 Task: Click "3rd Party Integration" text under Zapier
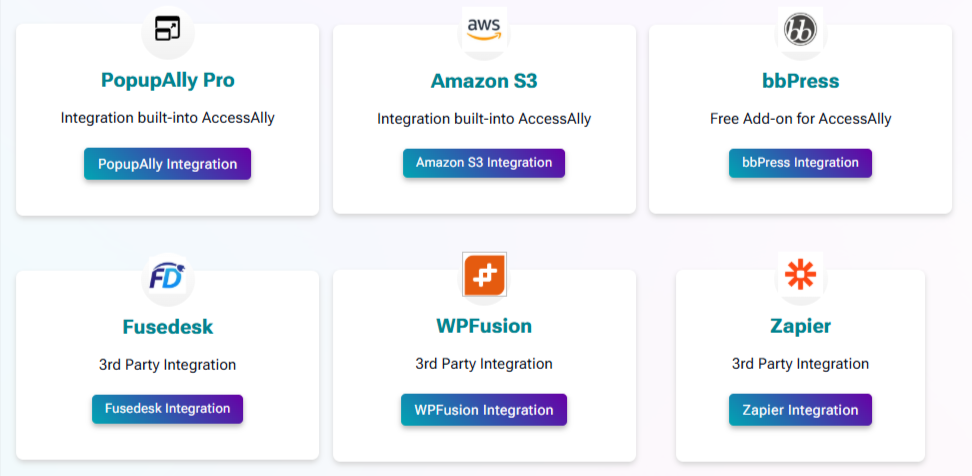tap(800, 364)
